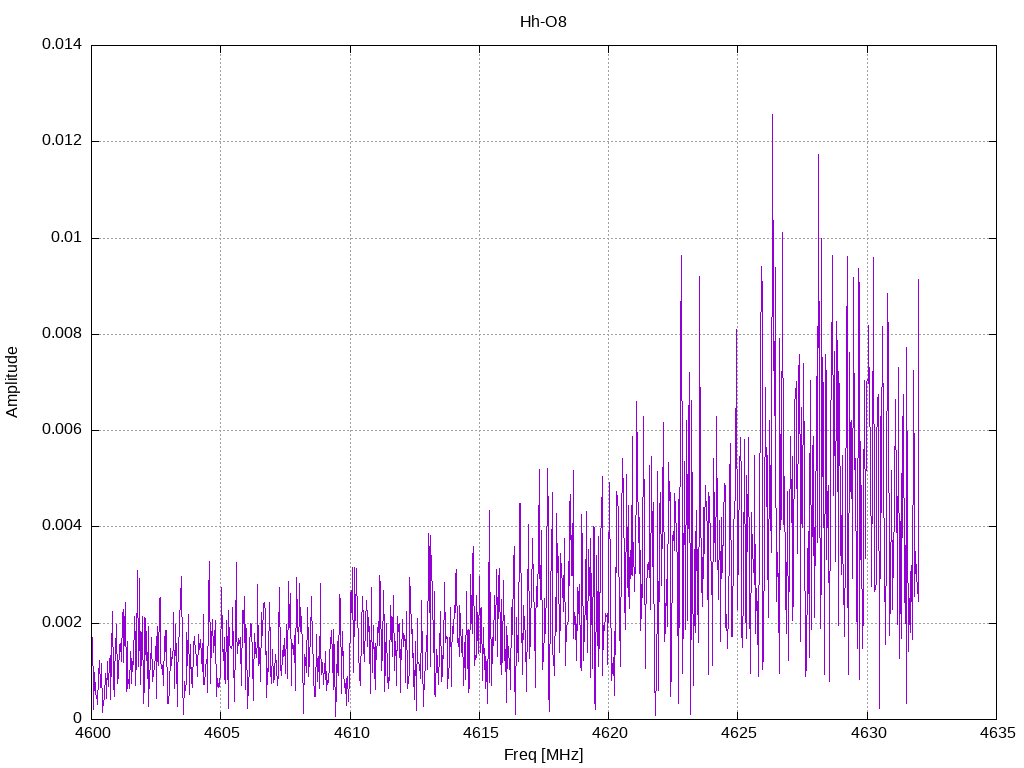
Task: Click the 0.006 y-axis tick label
Action: [x=61, y=430]
